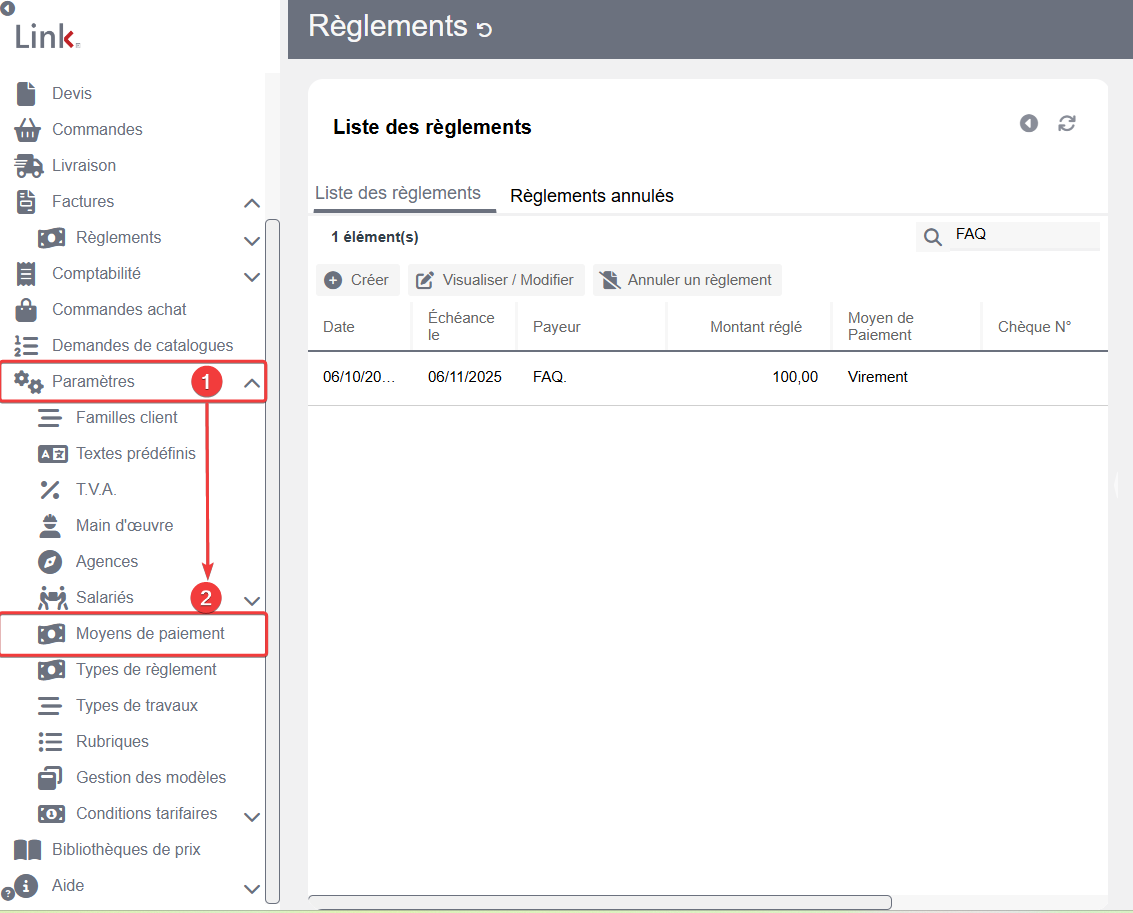The height and width of the screenshot is (913, 1133).
Task: Select the Textes prédéfinis language icon
Action: point(52,454)
